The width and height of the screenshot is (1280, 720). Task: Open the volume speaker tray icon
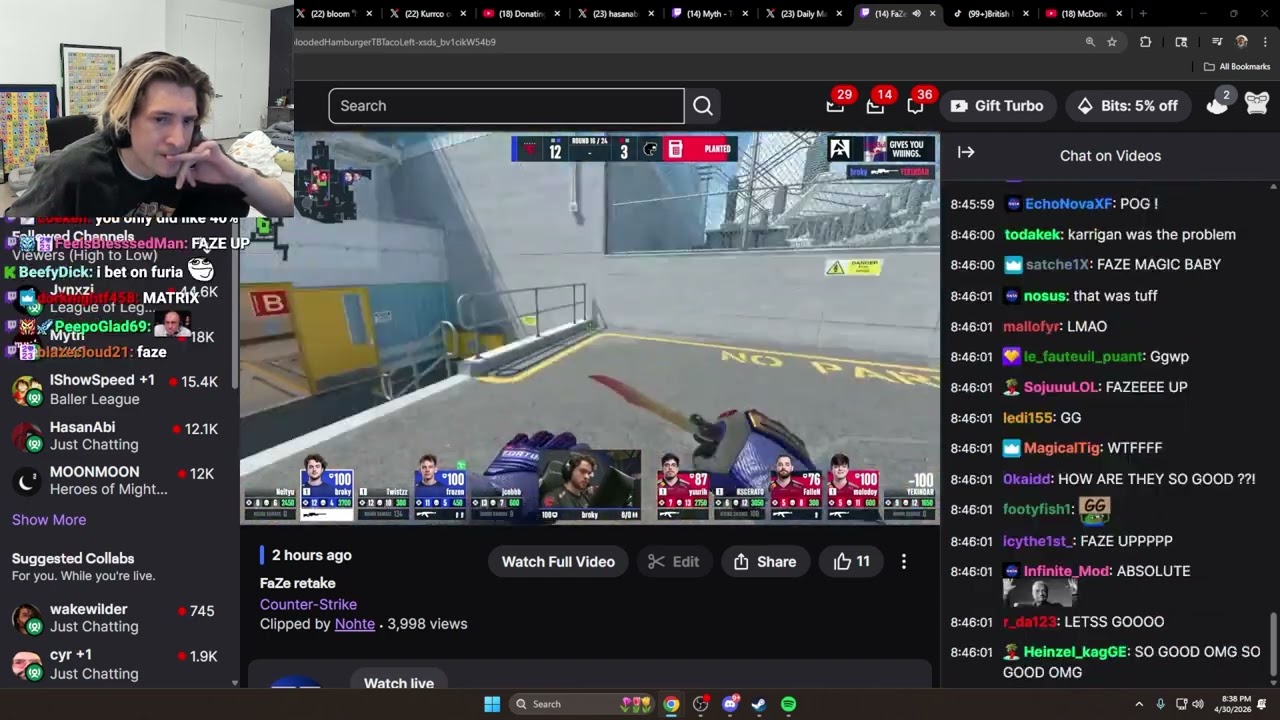coord(1198,704)
